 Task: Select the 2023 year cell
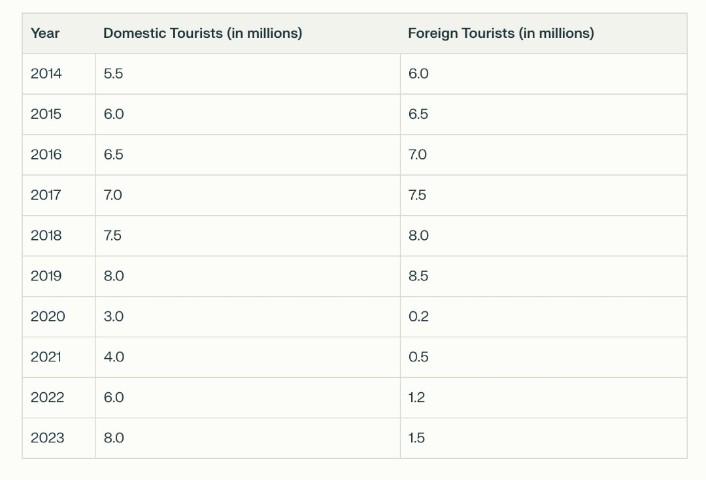47,438
